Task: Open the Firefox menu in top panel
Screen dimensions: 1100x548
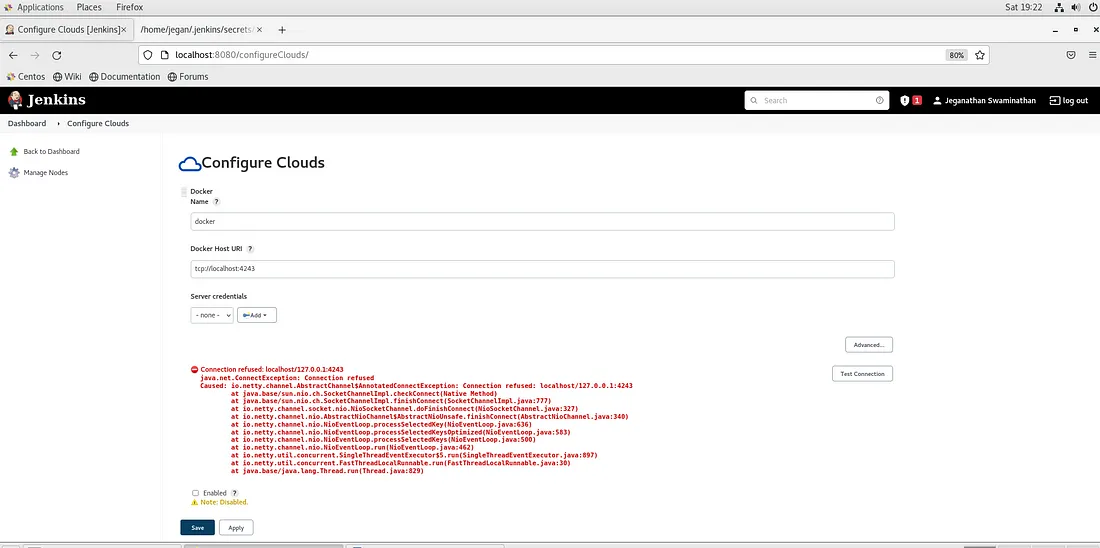Action: tap(129, 7)
